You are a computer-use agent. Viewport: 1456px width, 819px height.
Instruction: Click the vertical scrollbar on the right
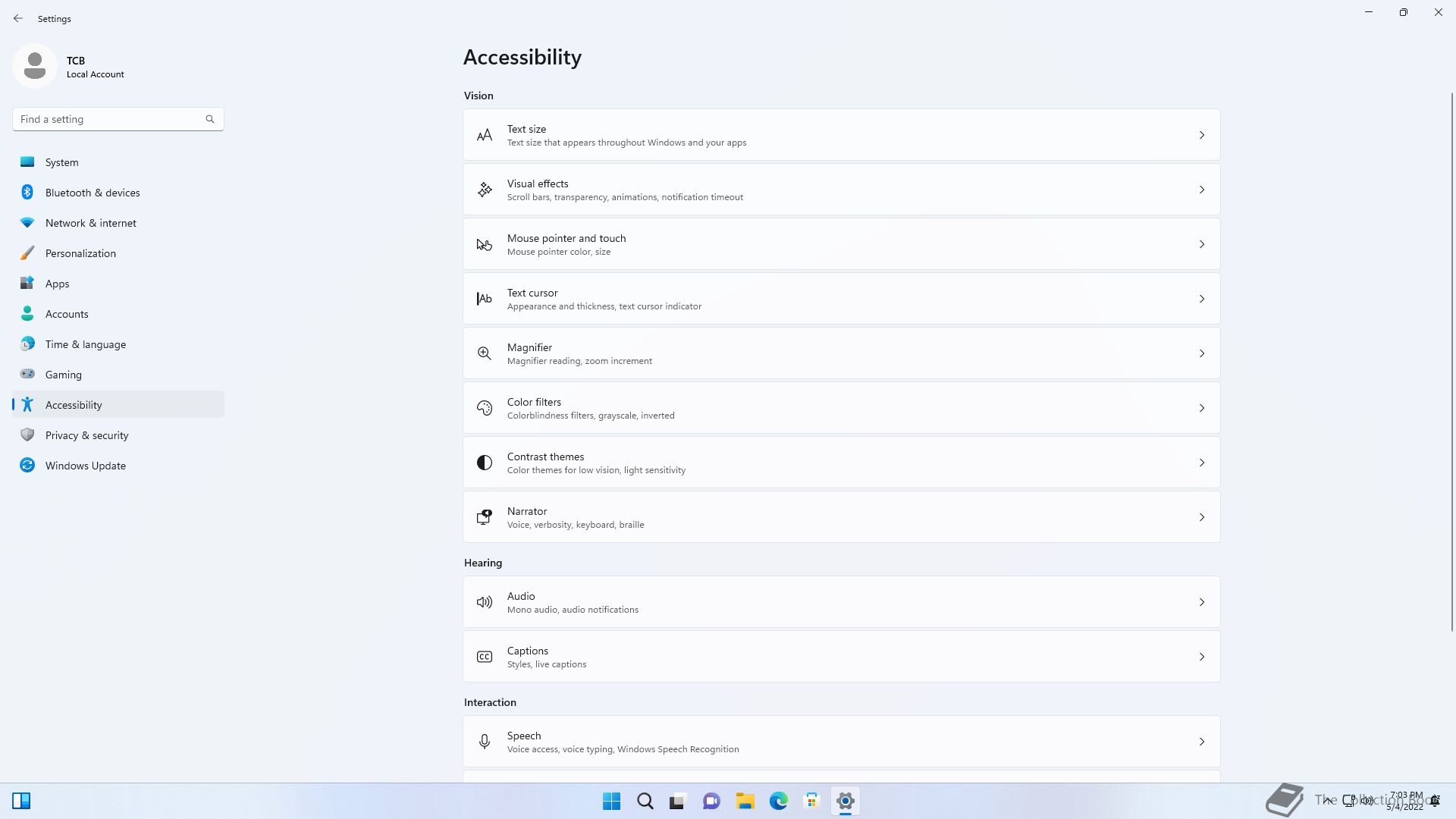1451,362
